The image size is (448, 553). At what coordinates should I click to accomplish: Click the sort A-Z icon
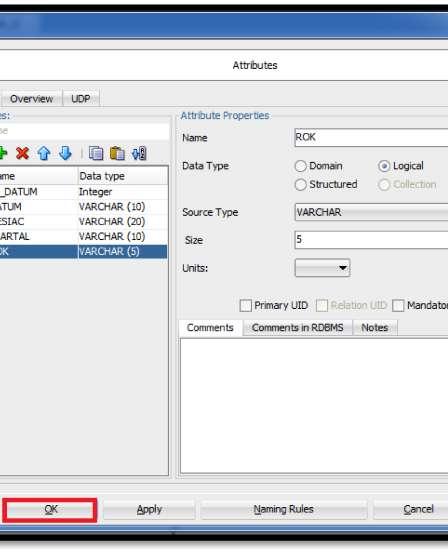pyautogui.click(x=139, y=153)
